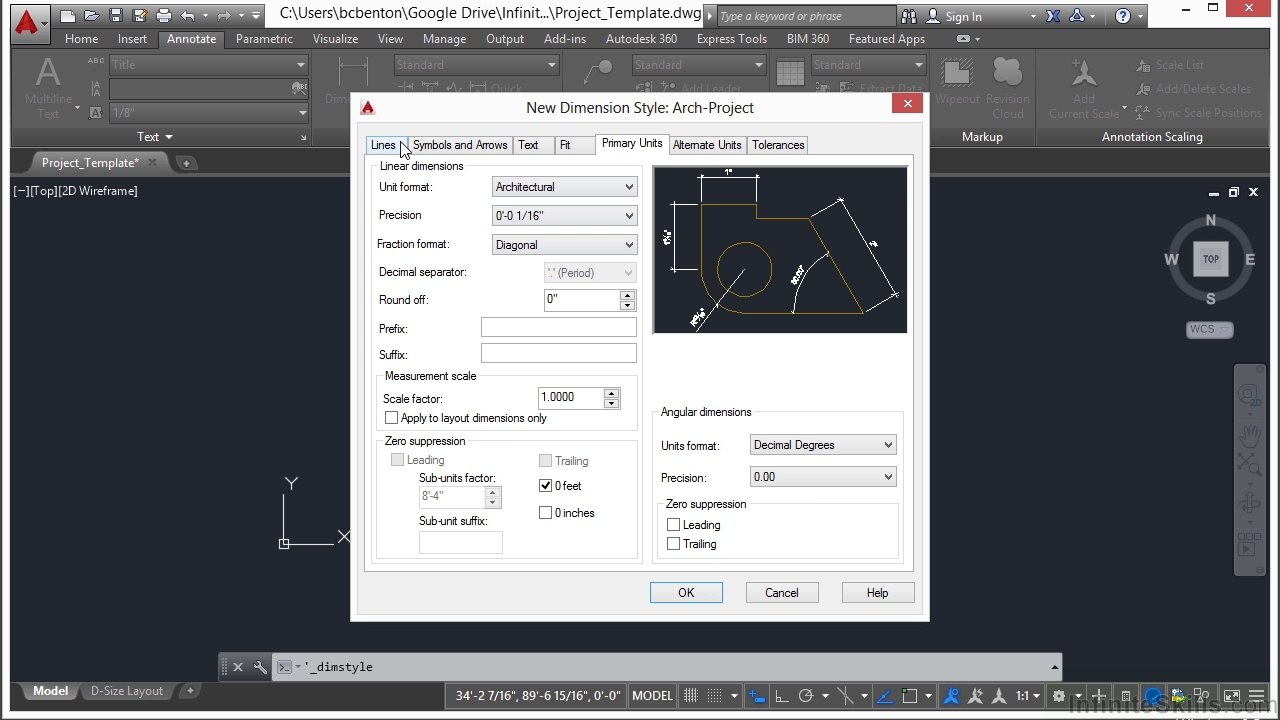Expand the Text panel dropdown in ribbon
This screenshot has height=720, width=1280.
(x=155, y=137)
